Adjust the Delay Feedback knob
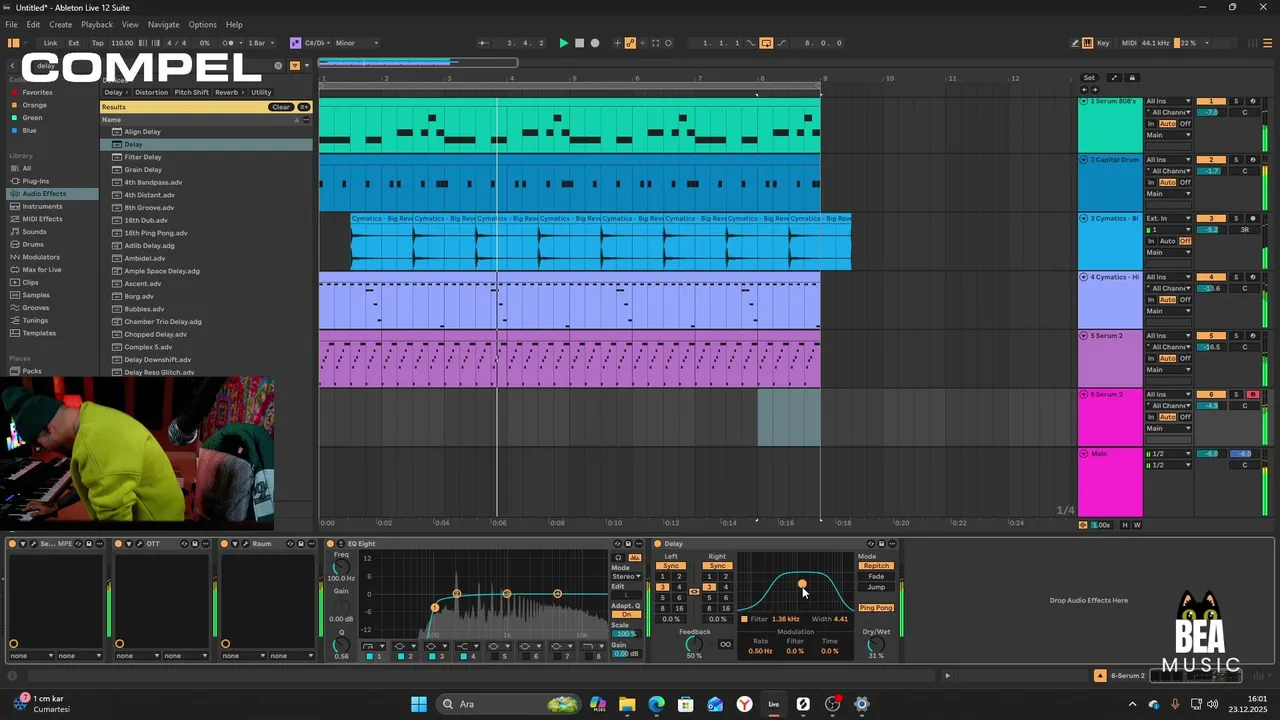The image size is (1280, 720). coord(694,645)
